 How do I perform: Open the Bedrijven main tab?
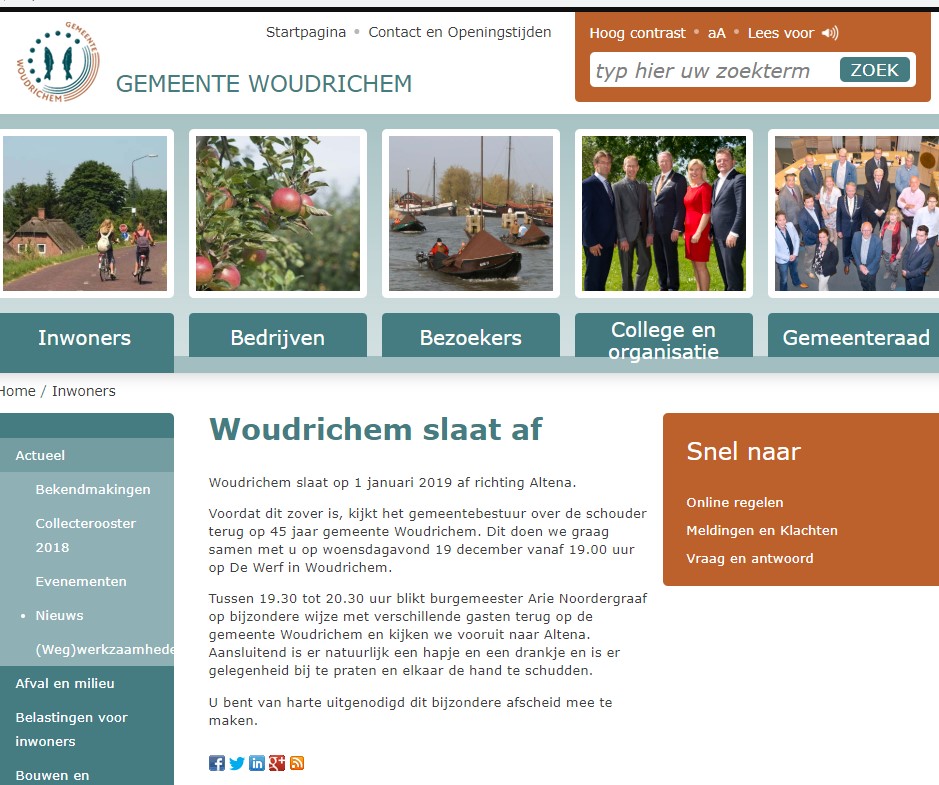pos(277,338)
